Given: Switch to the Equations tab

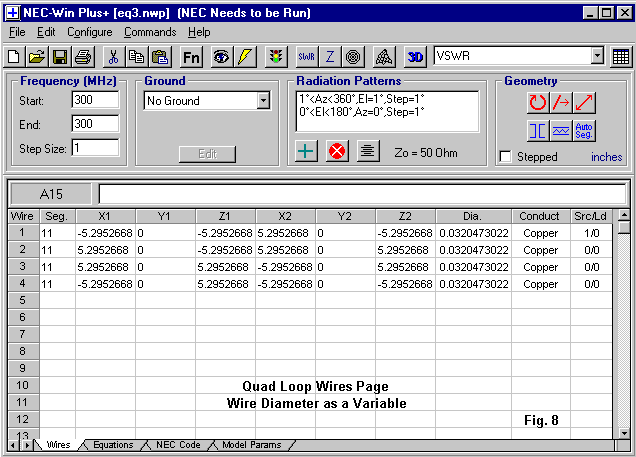Looking at the screenshot, I should 112,445.
